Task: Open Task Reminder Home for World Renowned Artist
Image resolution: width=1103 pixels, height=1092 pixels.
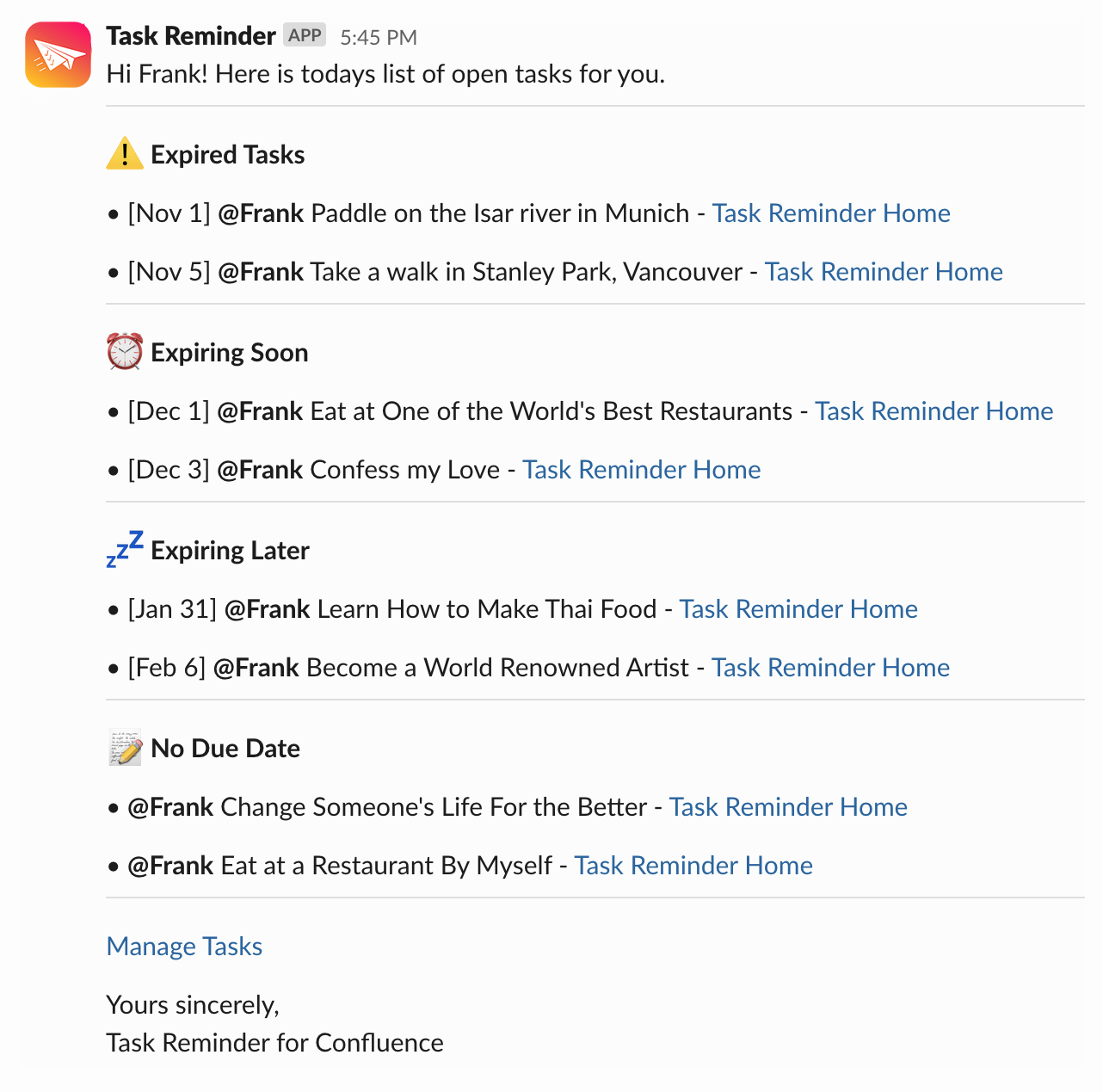Action: coord(830,667)
